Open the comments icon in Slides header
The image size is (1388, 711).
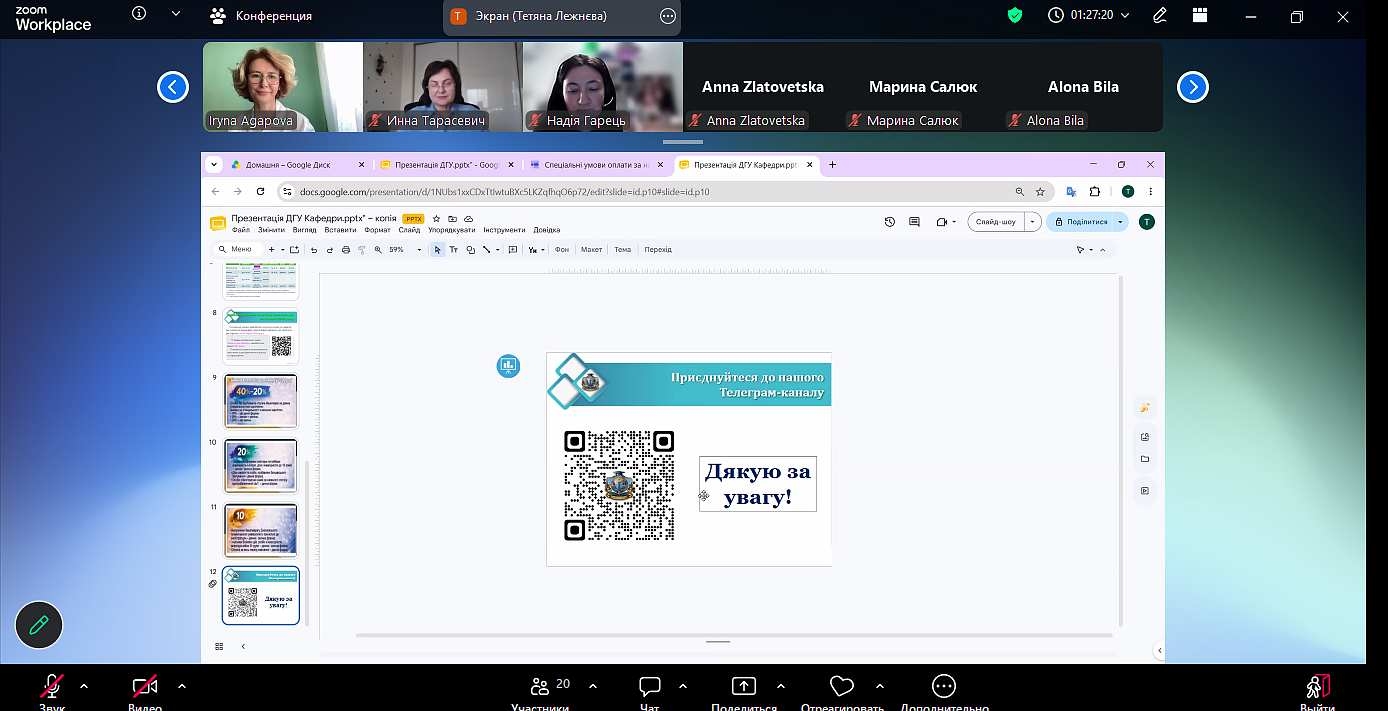(x=914, y=222)
